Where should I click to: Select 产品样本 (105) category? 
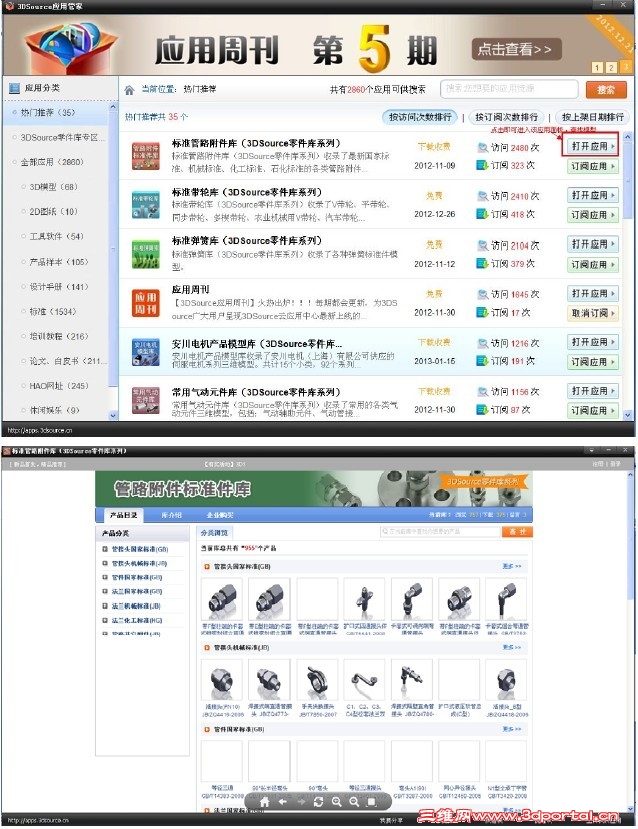click(59, 262)
